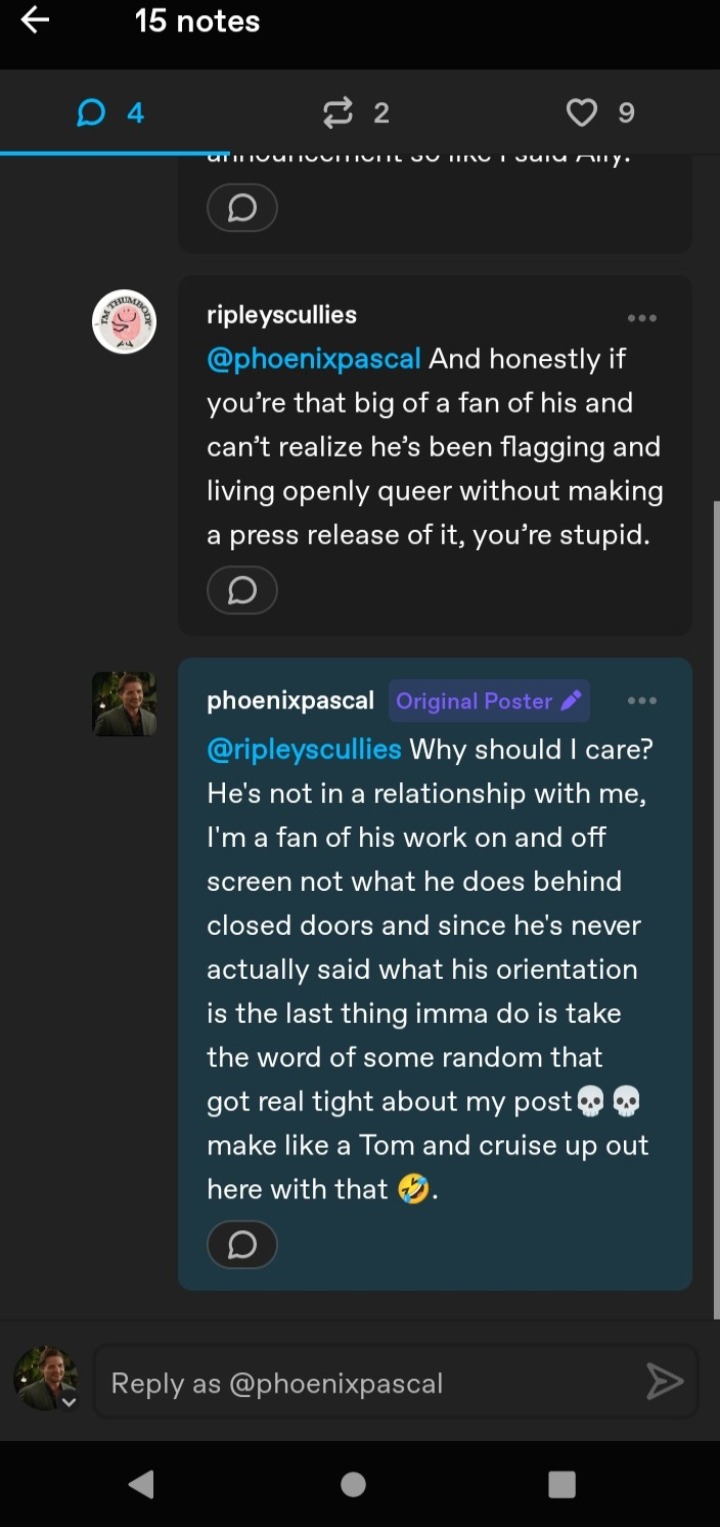
Task: Reply to ripleyscullies' comment
Action: (x=242, y=591)
